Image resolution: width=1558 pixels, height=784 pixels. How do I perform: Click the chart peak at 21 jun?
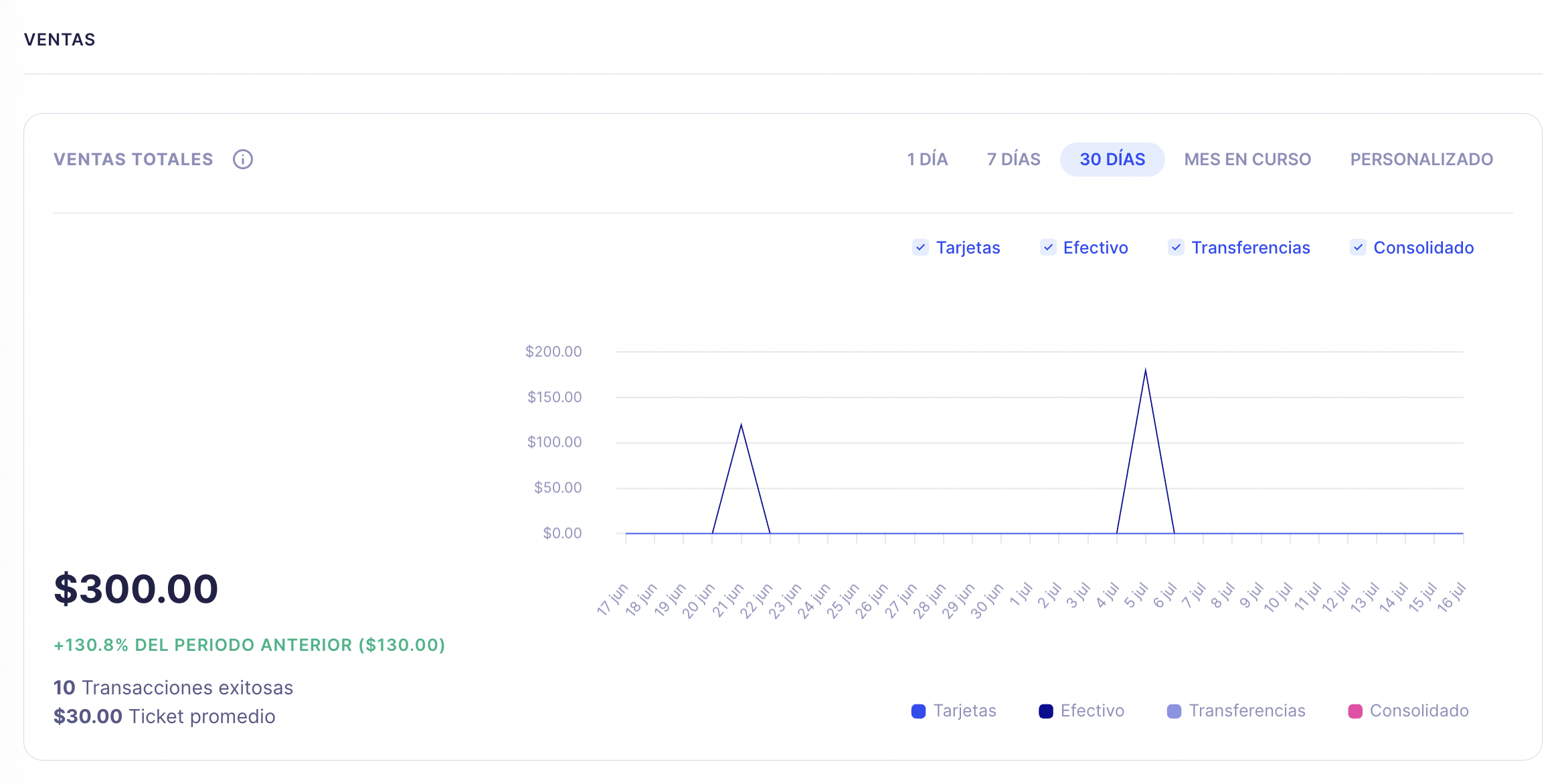[x=741, y=425]
